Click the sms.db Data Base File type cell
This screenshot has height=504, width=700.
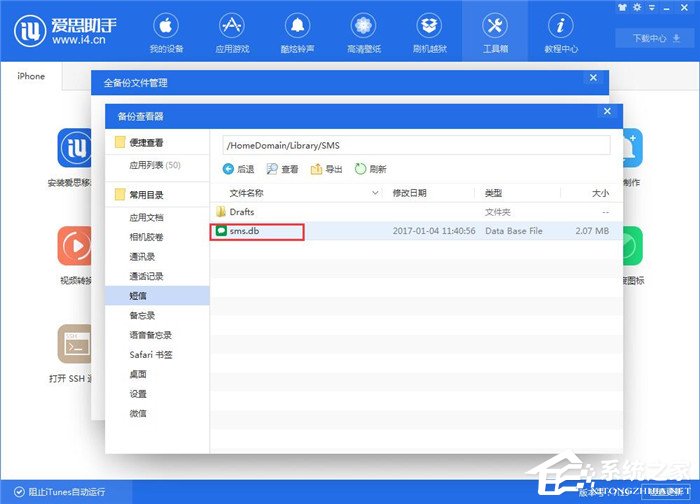(514, 231)
